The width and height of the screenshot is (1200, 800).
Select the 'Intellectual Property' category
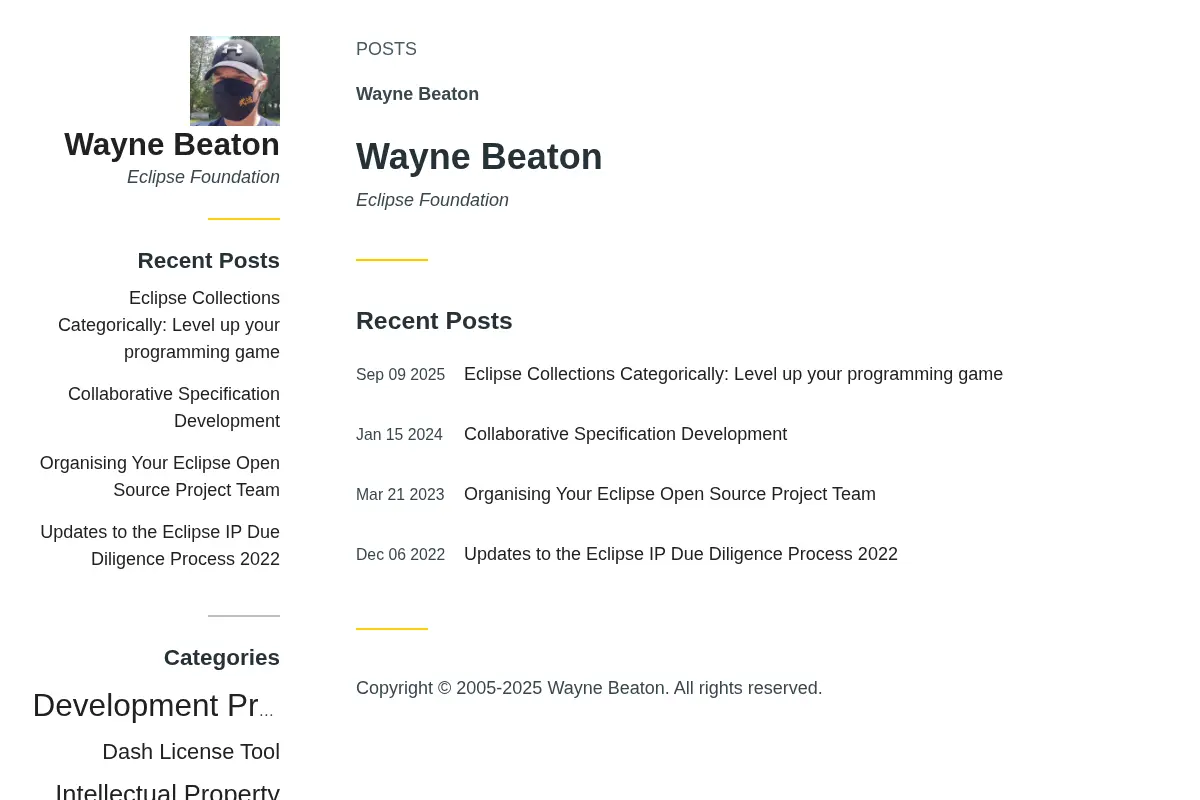click(x=167, y=791)
